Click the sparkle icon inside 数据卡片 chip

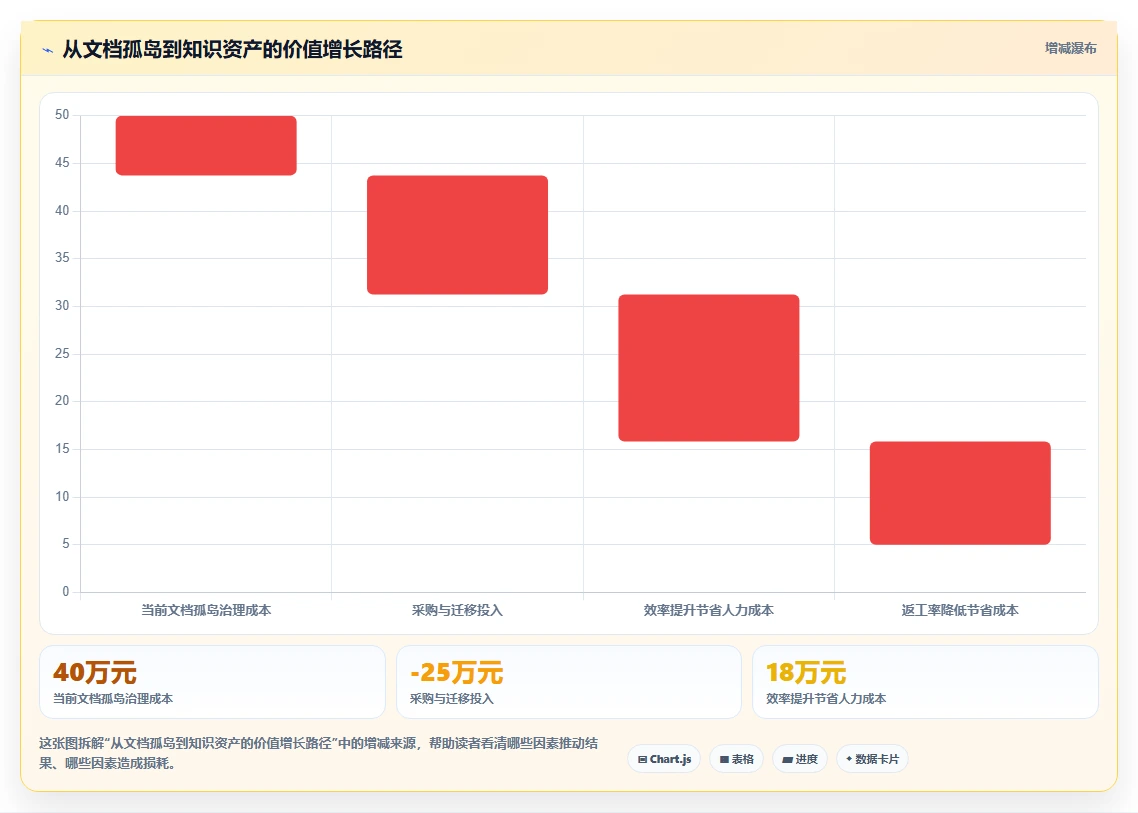(x=849, y=759)
